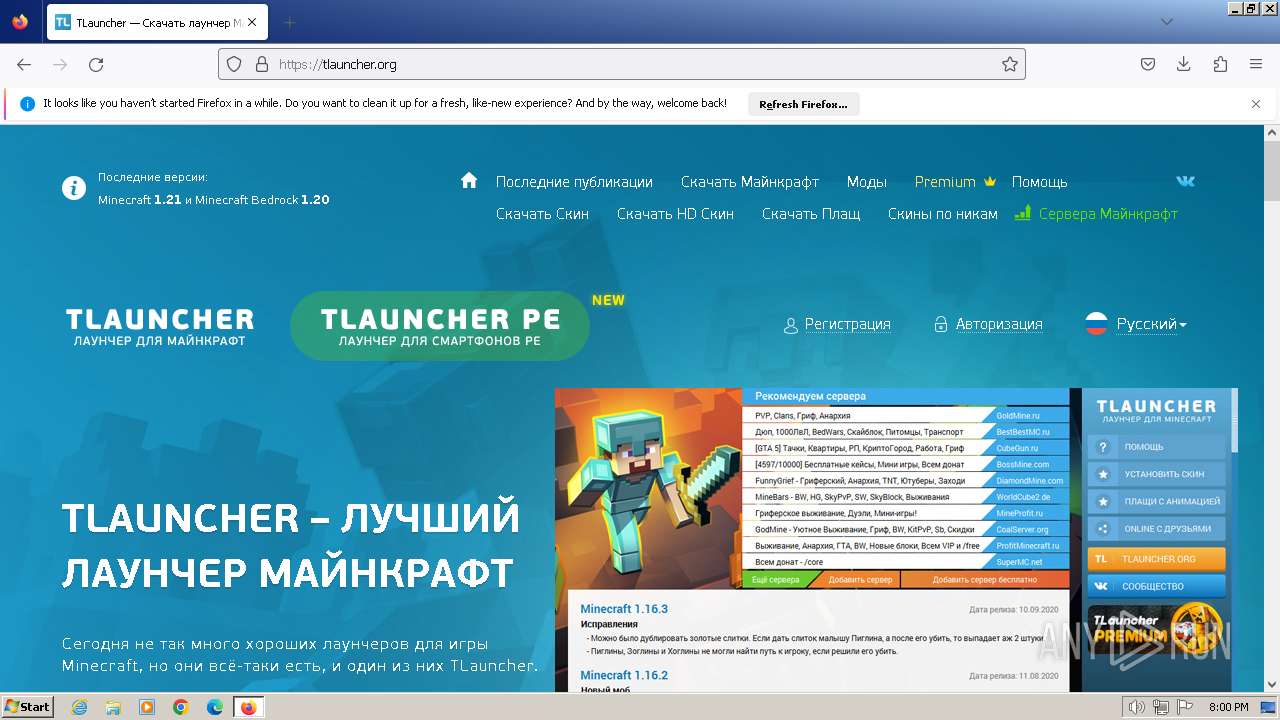Click the launcher screenshot preview image
1280x720 pixels.
pos(896,540)
